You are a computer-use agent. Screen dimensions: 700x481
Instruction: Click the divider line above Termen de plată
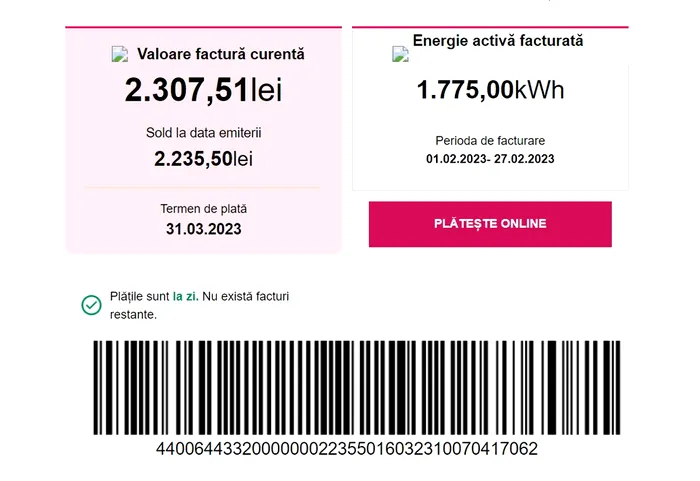[x=202, y=188]
